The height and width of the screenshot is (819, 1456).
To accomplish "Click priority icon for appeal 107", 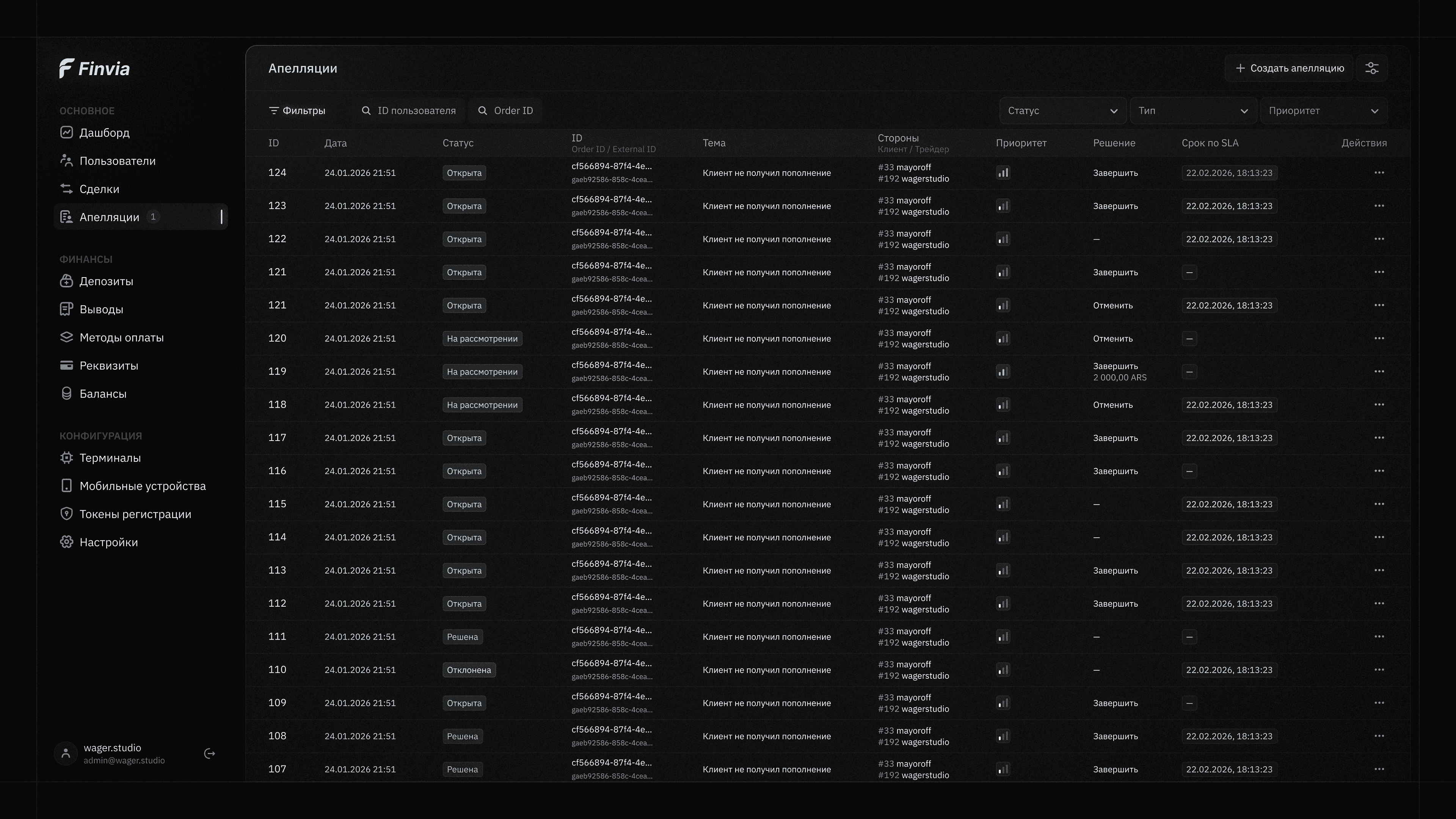I will [x=1003, y=769].
